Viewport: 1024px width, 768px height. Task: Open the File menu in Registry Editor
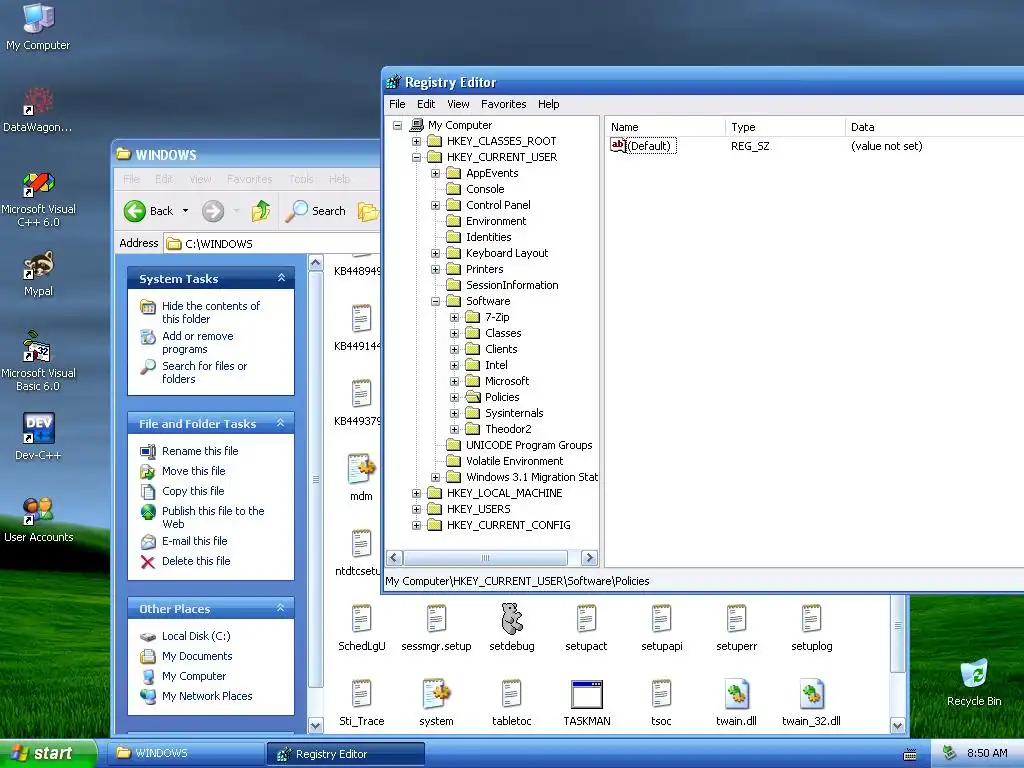[x=397, y=104]
